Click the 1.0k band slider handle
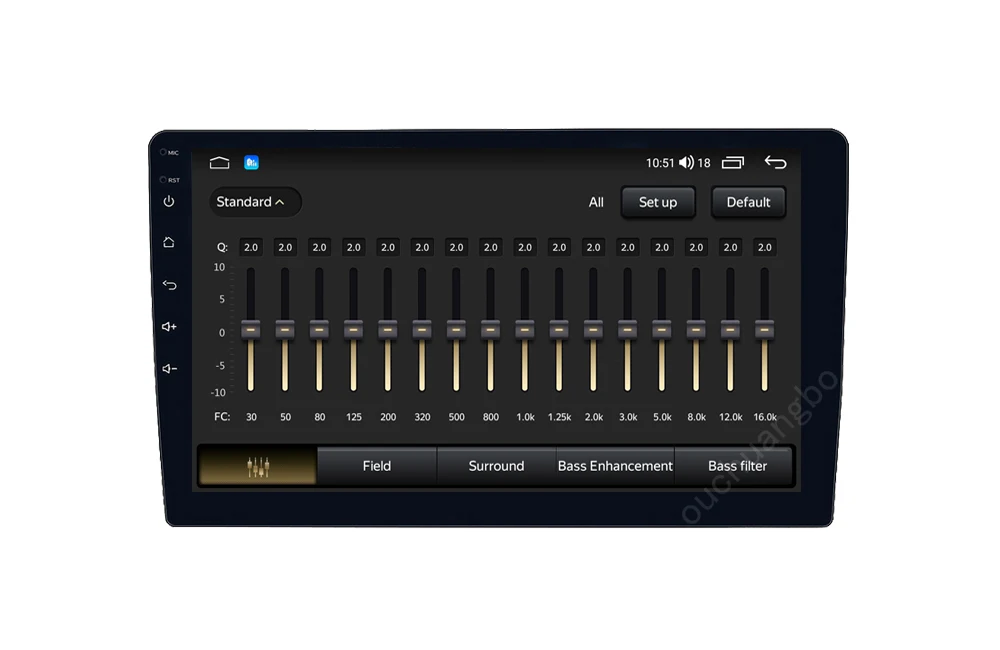This screenshot has height=650, width=1000. pos(524,330)
